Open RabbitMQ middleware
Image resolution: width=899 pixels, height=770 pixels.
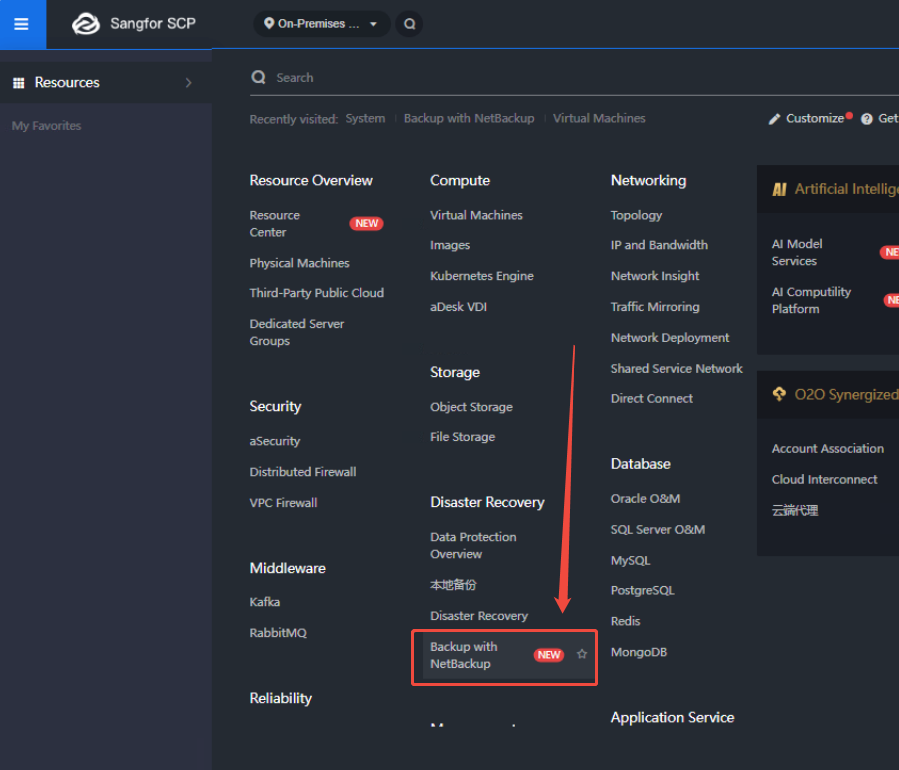tap(278, 633)
